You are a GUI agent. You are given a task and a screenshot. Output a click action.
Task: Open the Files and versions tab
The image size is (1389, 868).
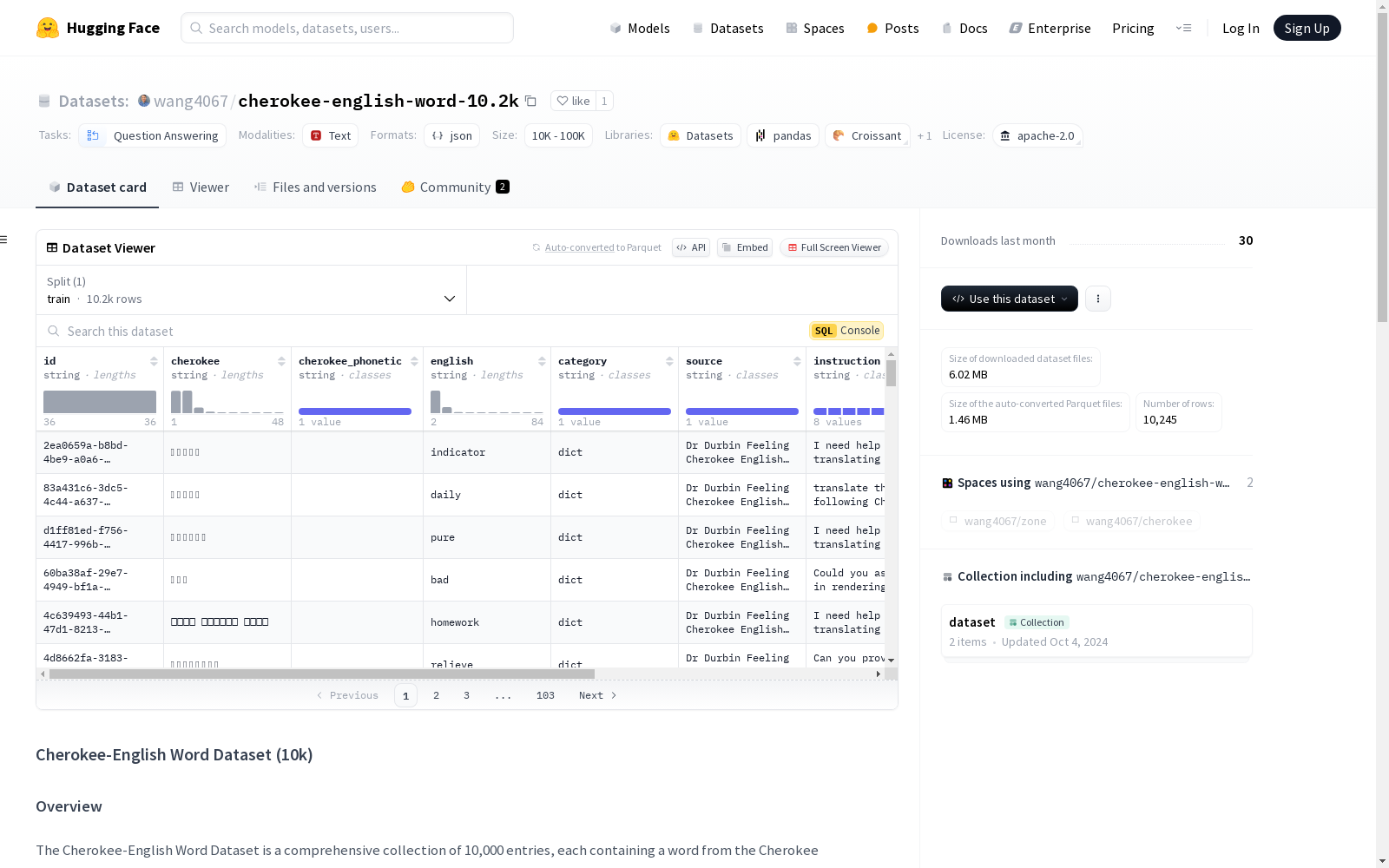[315, 187]
